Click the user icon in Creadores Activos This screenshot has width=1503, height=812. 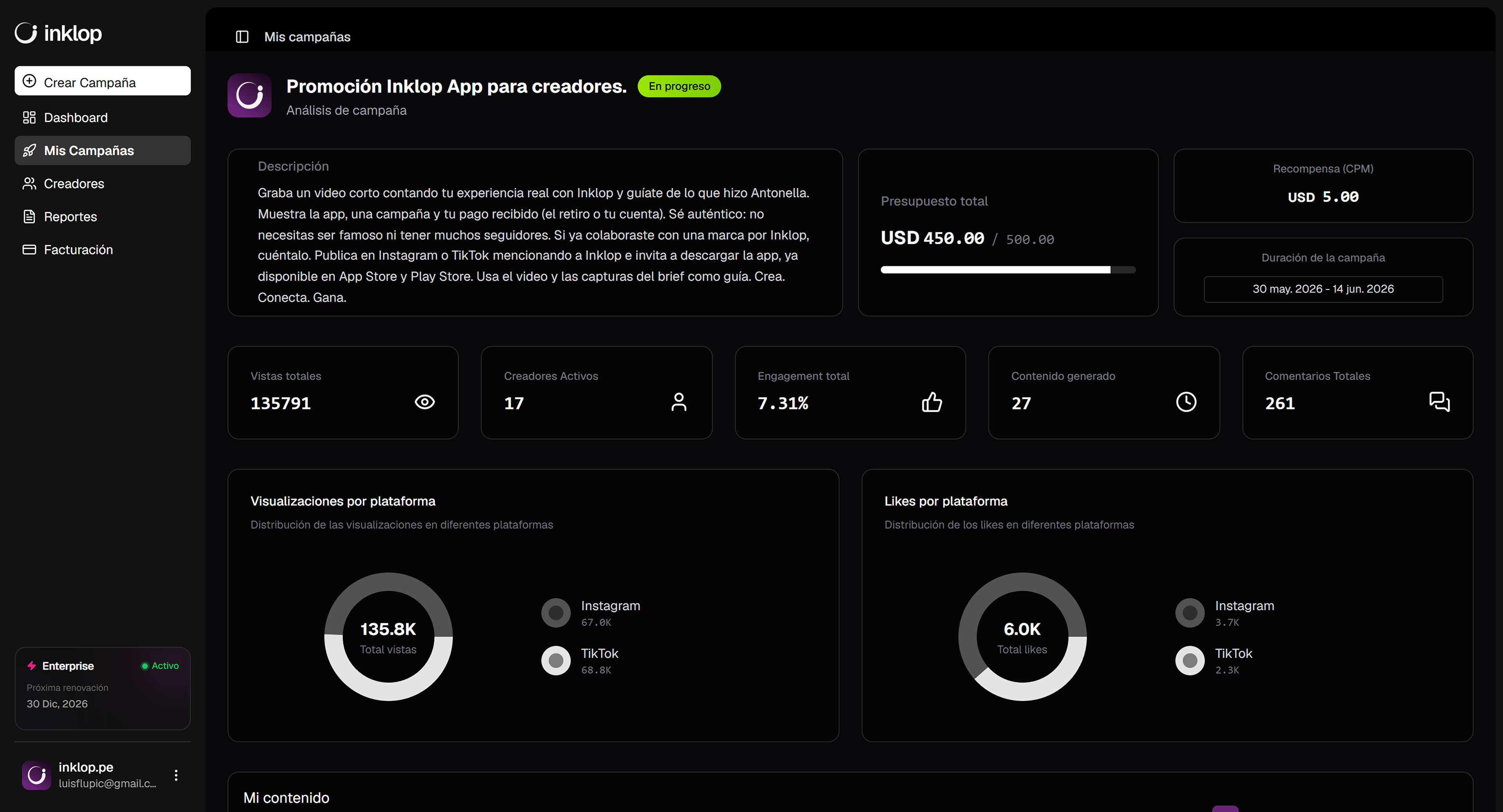(x=679, y=402)
